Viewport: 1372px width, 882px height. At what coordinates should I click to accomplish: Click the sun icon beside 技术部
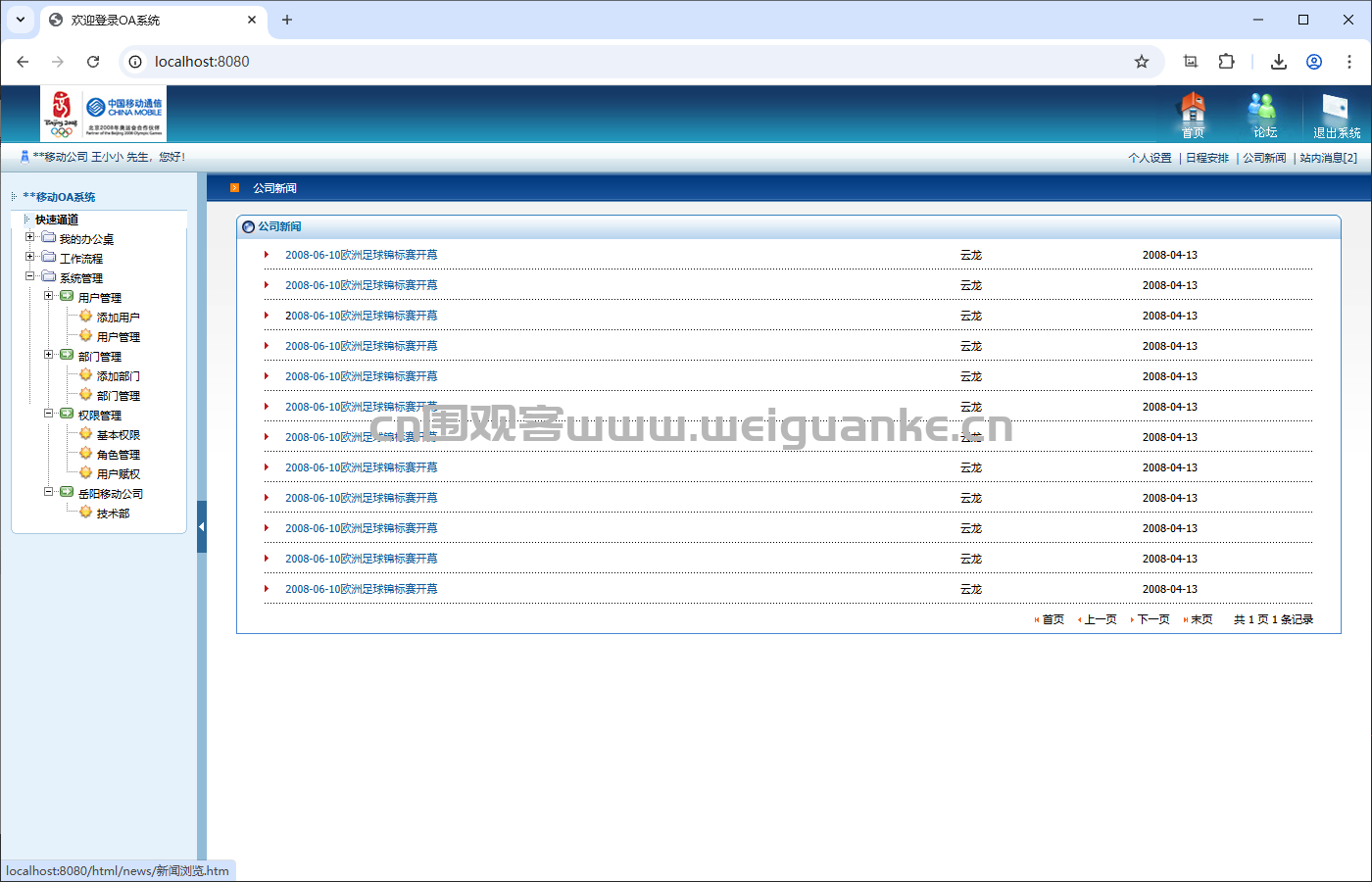86,512
